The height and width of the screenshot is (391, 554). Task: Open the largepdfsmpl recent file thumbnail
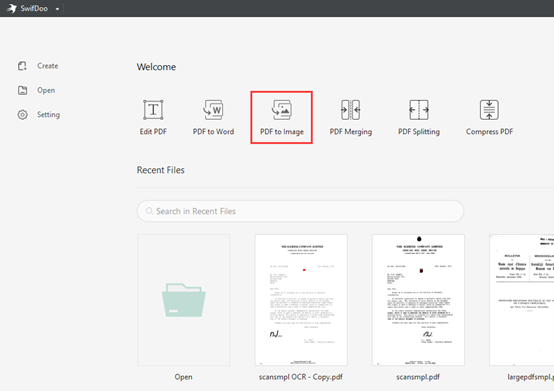[x=521, y=300]
